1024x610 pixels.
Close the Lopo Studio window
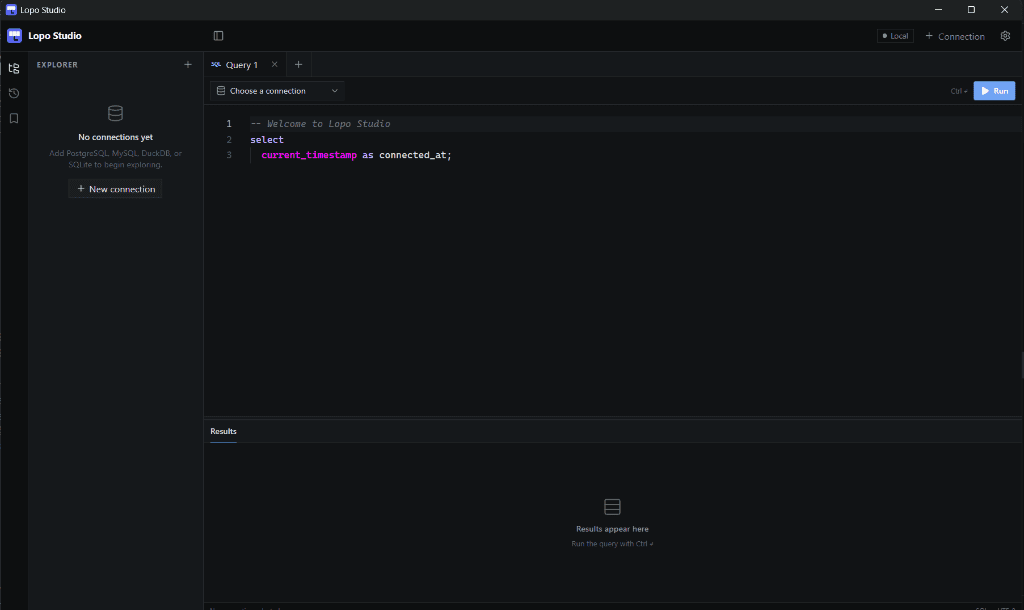[1004, 10]
